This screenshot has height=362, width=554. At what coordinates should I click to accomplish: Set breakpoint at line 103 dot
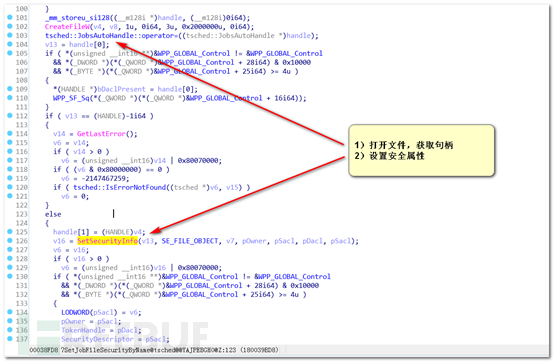click(10, 35)
